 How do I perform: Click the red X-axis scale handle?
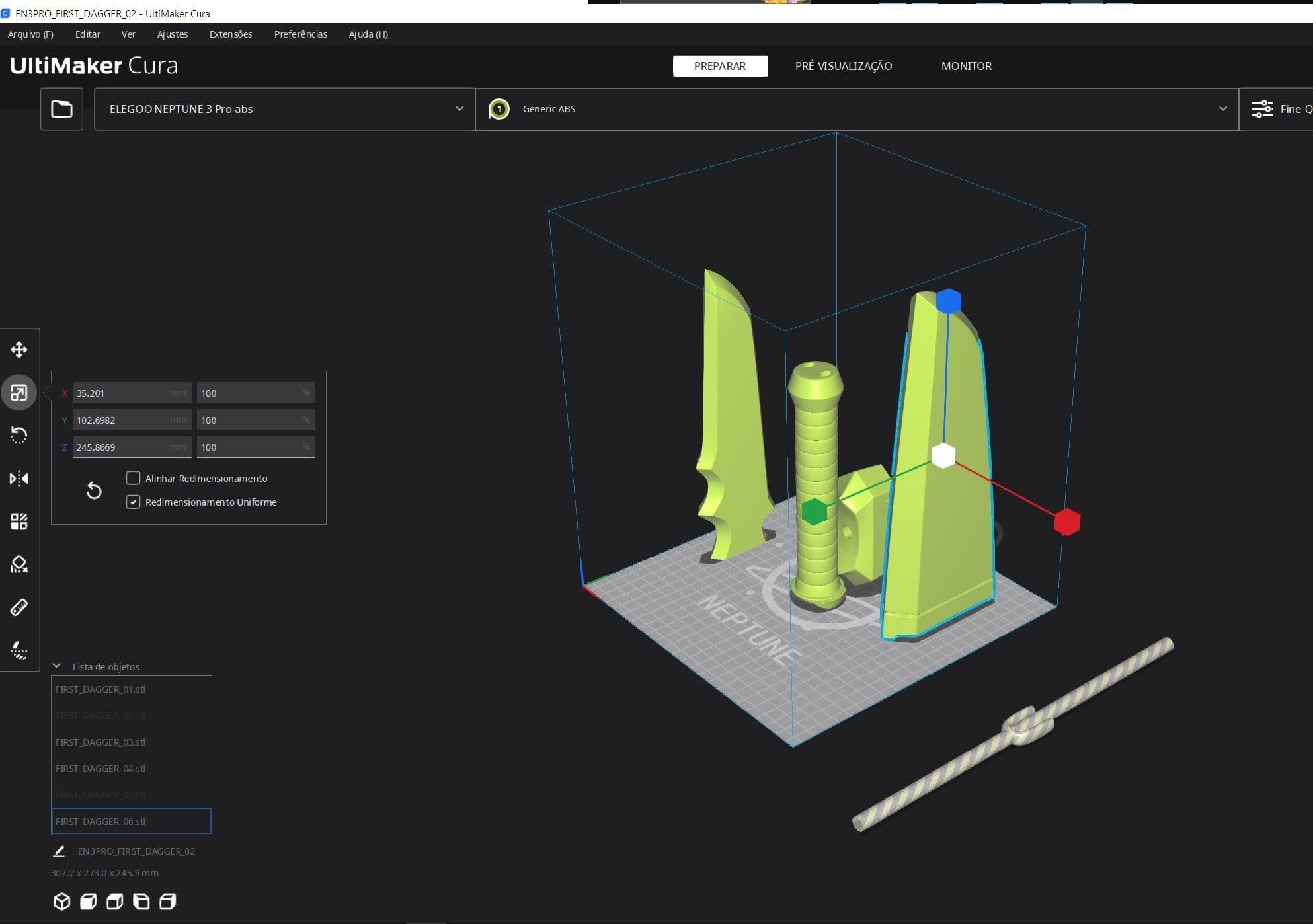[x=1066, y=522]
